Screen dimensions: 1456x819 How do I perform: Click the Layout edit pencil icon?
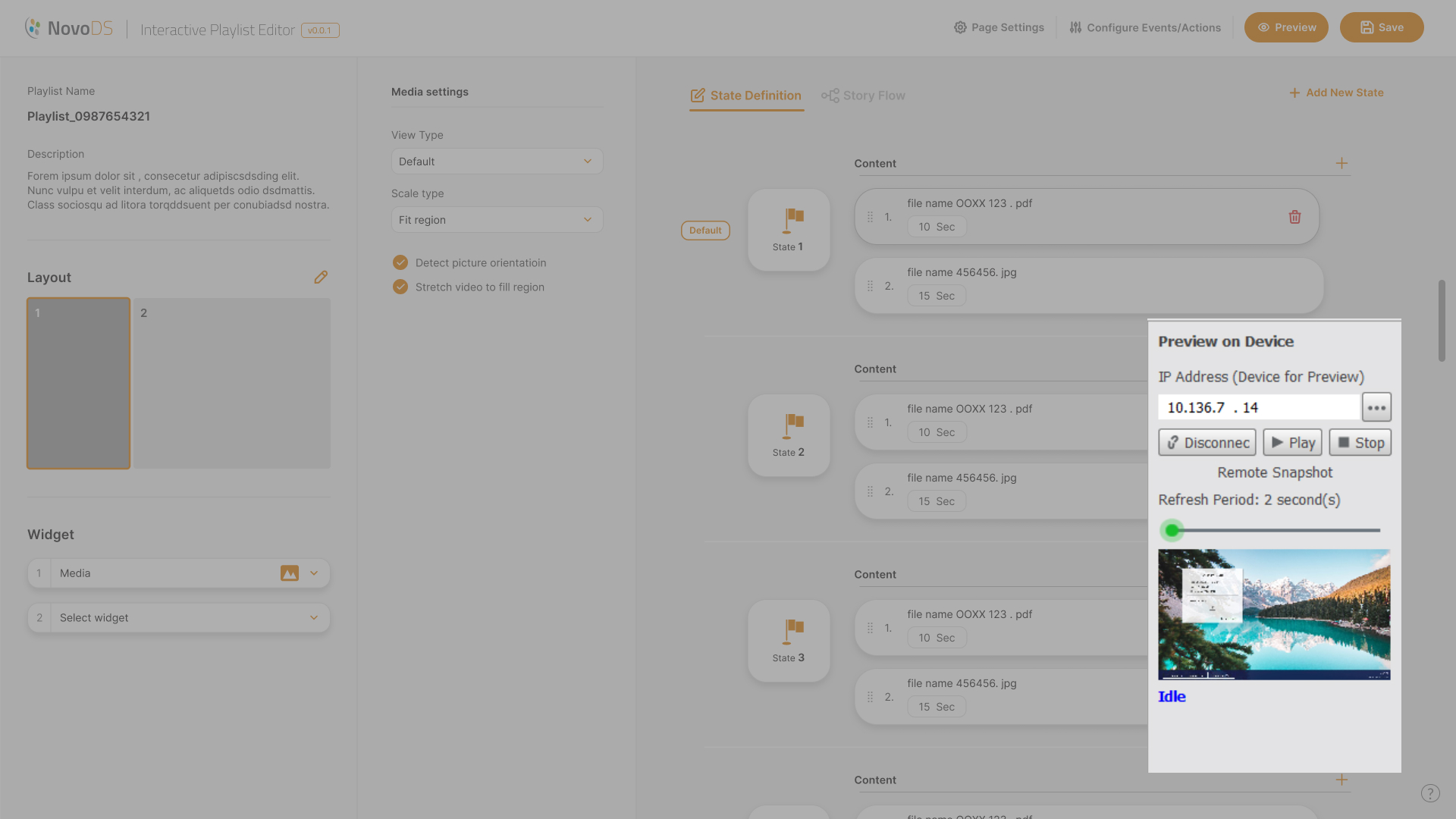point(321,278)
